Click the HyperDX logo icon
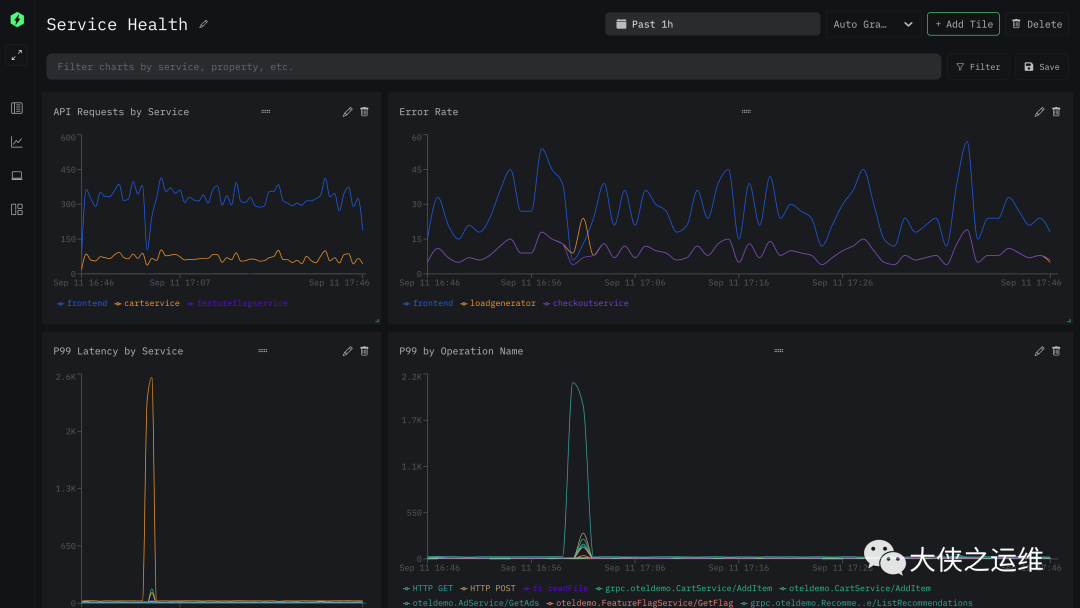The height and width of the screenshot is (608, 1080). click(x=17, y=19)
